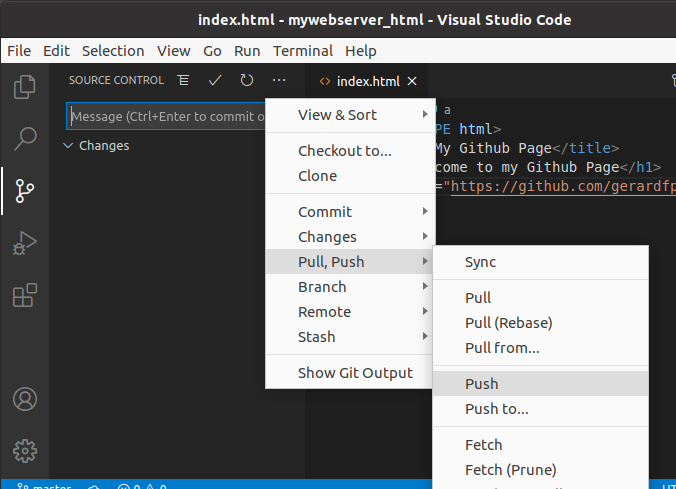This screenshot has height=489, width=676.
Task: Collapse the Changes section
Action: pos(68,146)
